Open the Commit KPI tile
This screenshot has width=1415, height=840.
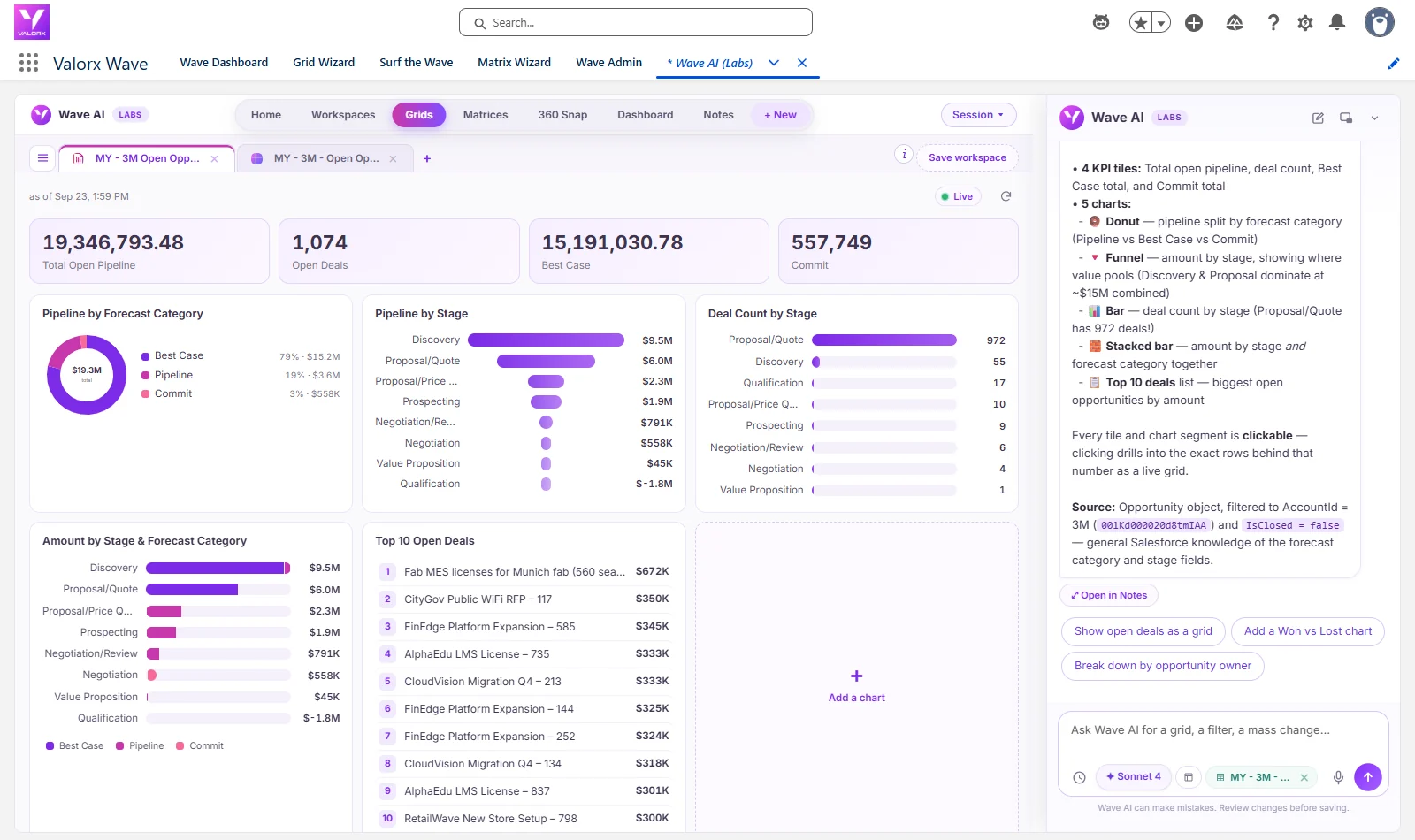point(899,251)
